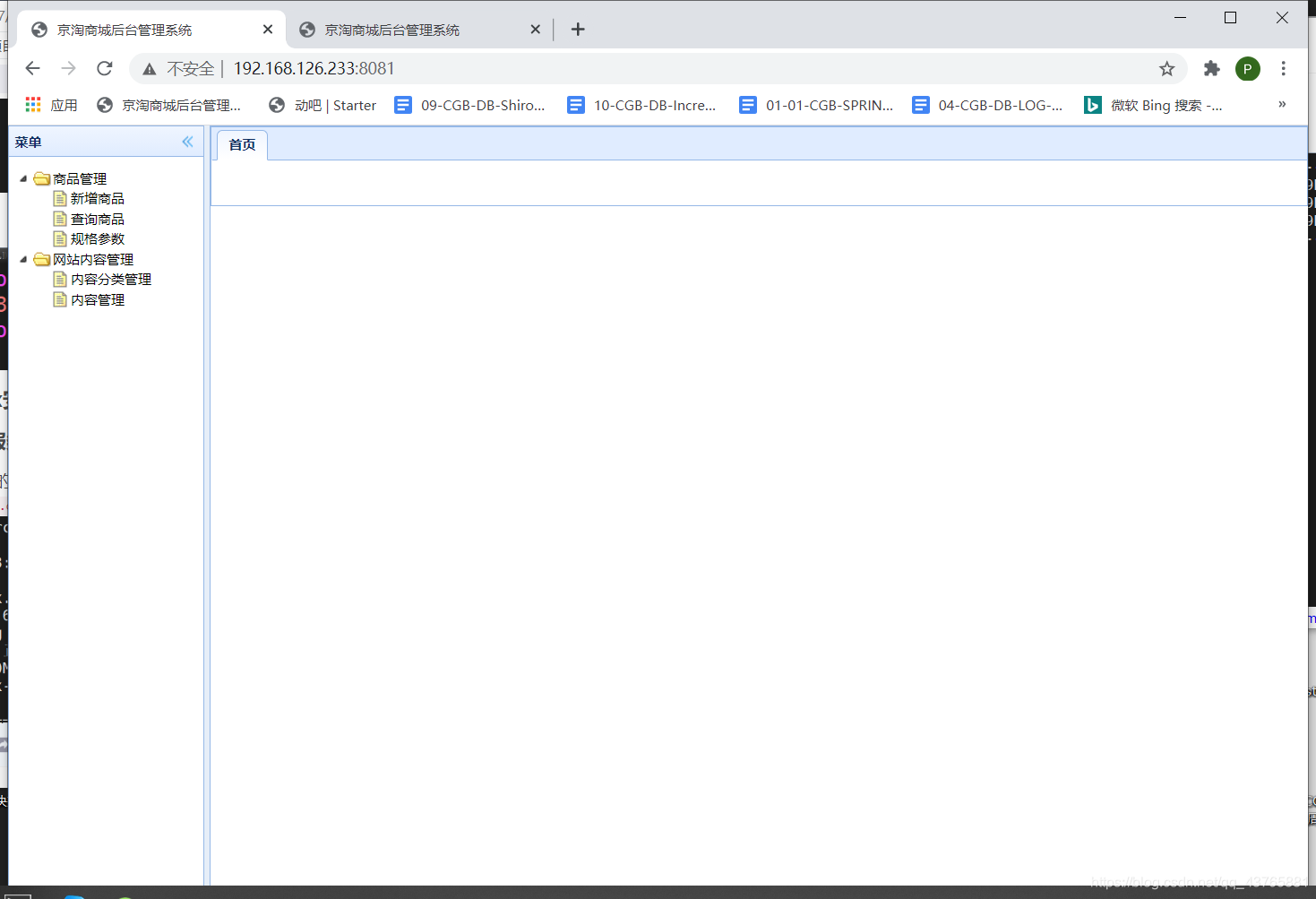Close the first browser tab
The height and width of the screenshot is (899, 1316).
point(267,30)
